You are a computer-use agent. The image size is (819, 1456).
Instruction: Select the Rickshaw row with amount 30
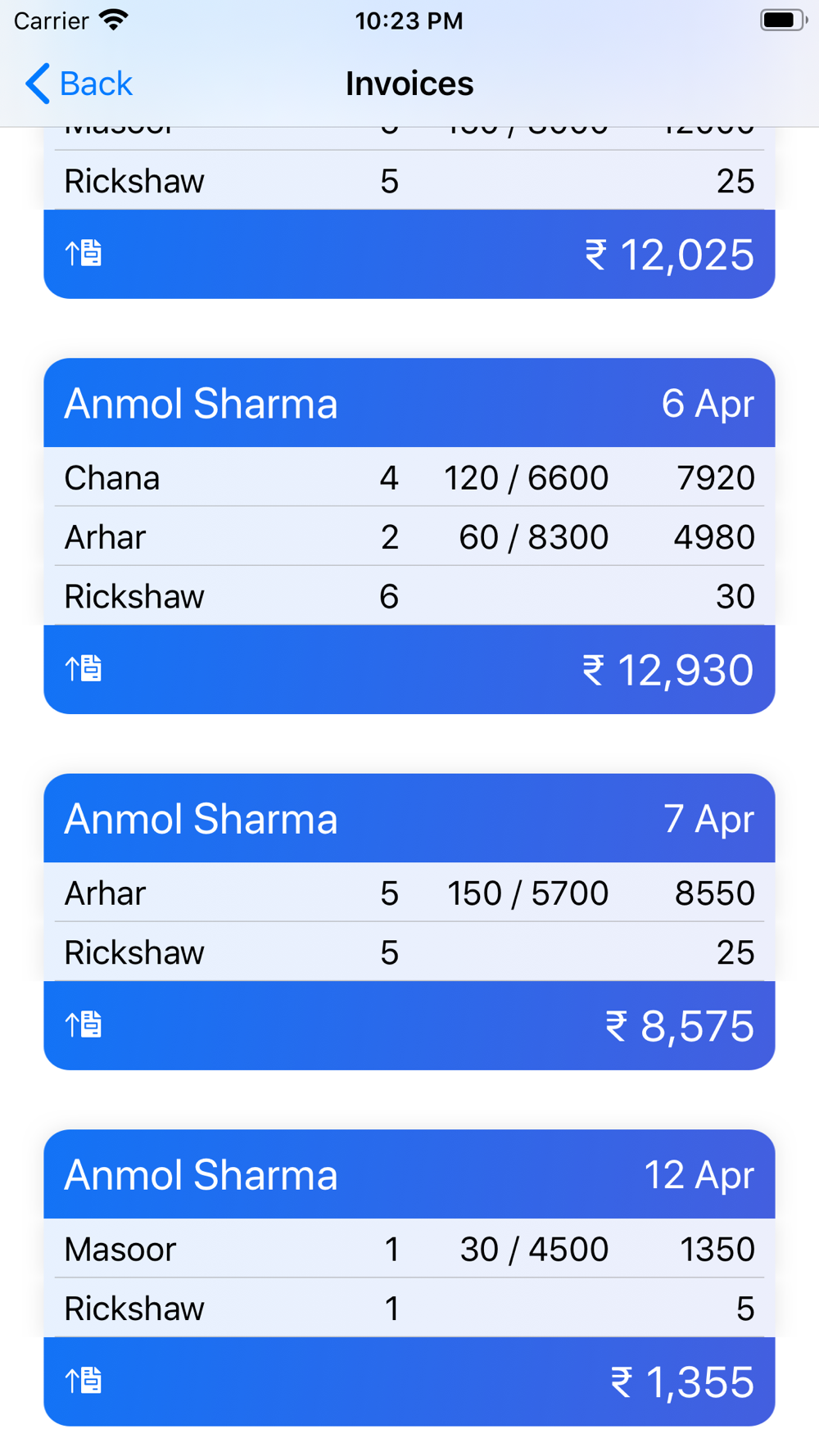point(409,595)
